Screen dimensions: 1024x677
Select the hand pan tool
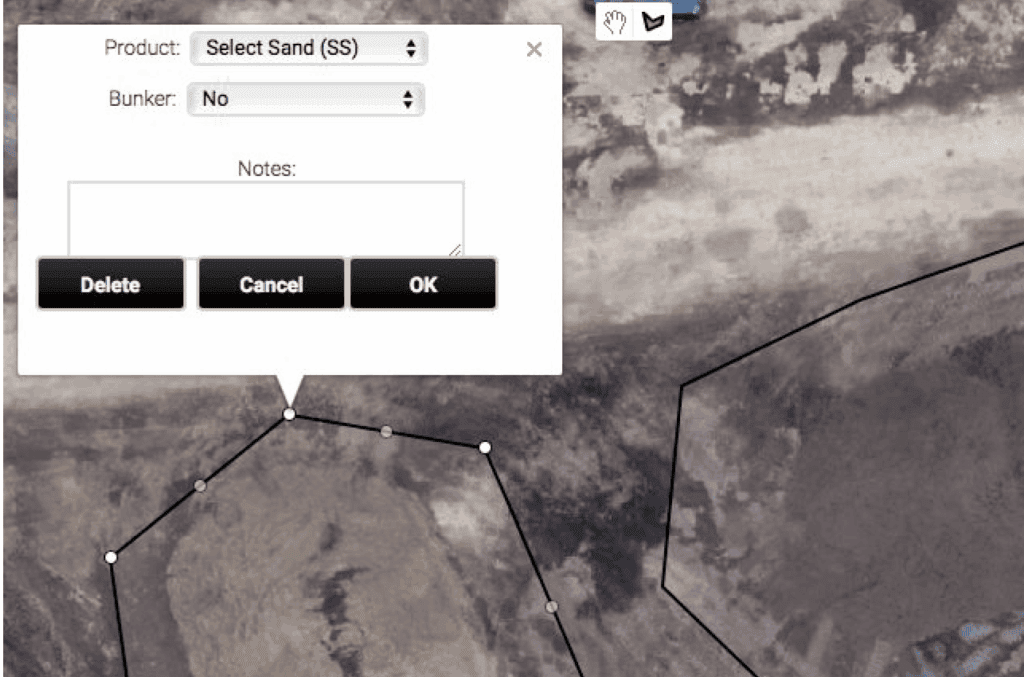click(x=615, y=22)
